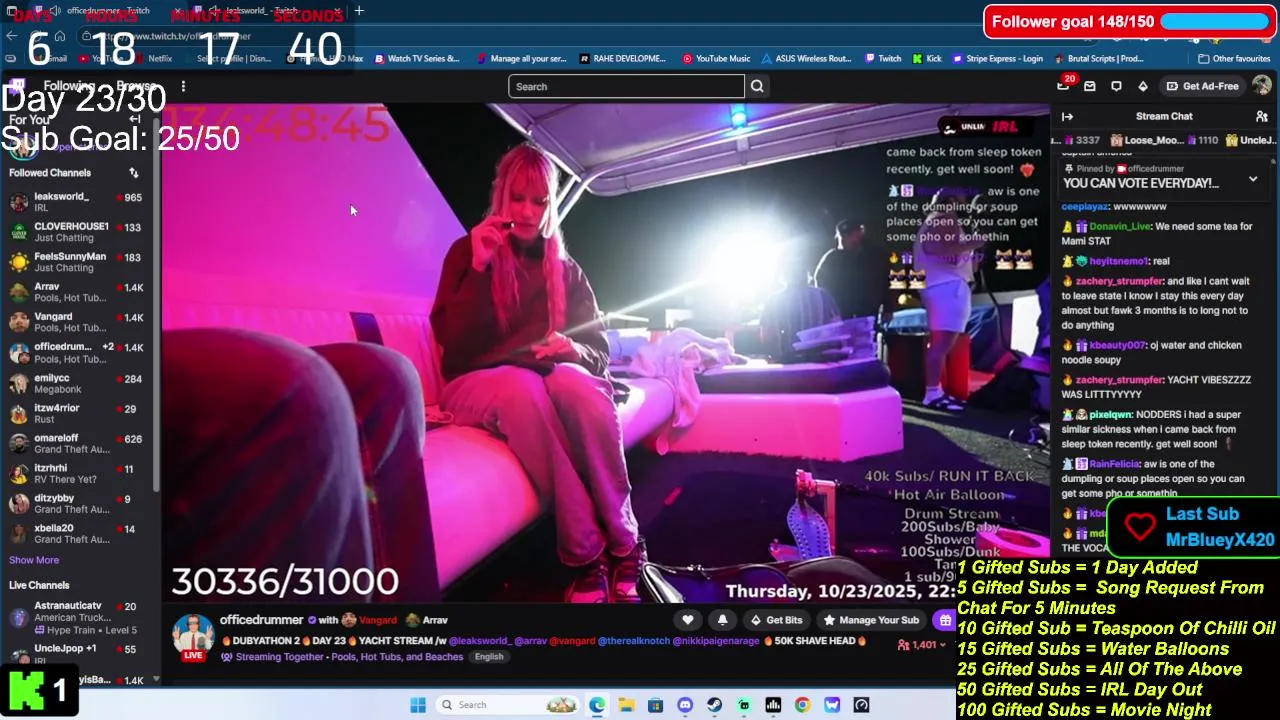Open Pools, Hot Tubs, and Beaches category
This screenshot has width=1280, height=720.
tap(396, 657)
